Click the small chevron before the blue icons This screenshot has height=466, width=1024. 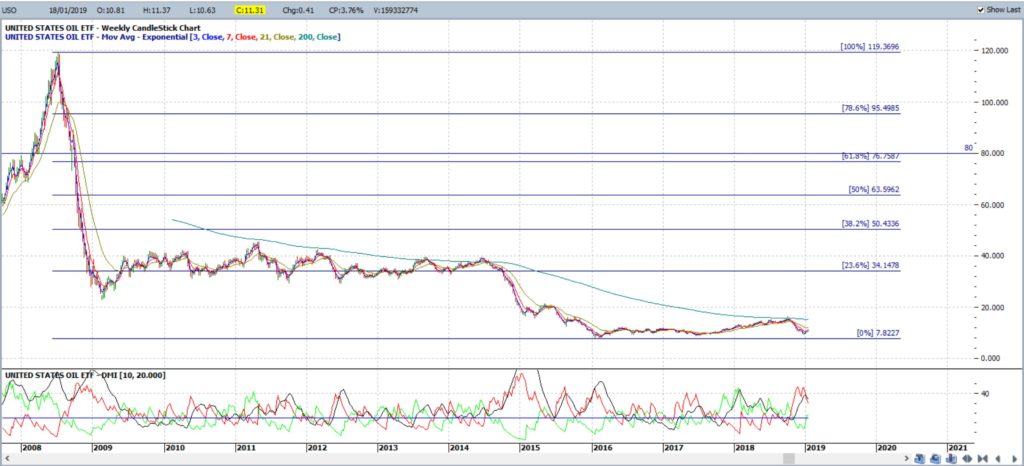[x=906, y=458]
